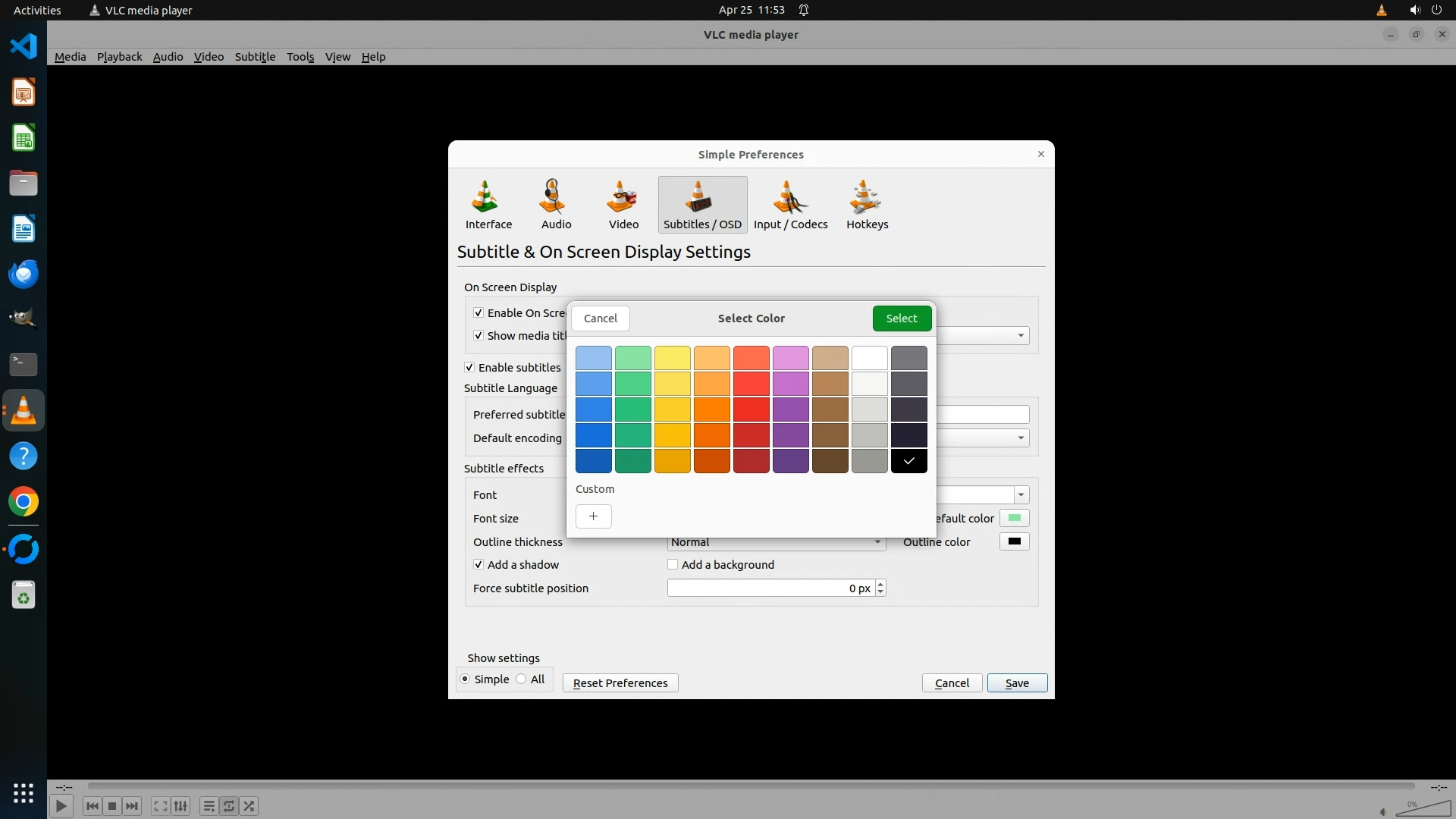
Task: Open the Subtitle menu
Action: pos(255,57)
